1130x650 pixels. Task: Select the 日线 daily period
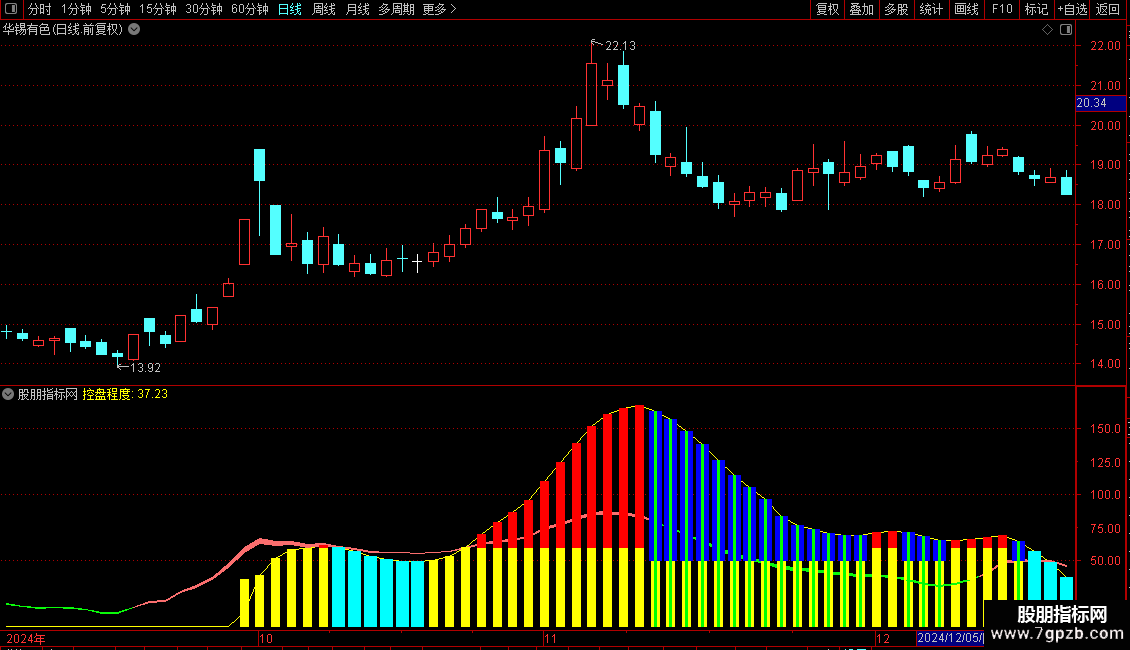290,9
